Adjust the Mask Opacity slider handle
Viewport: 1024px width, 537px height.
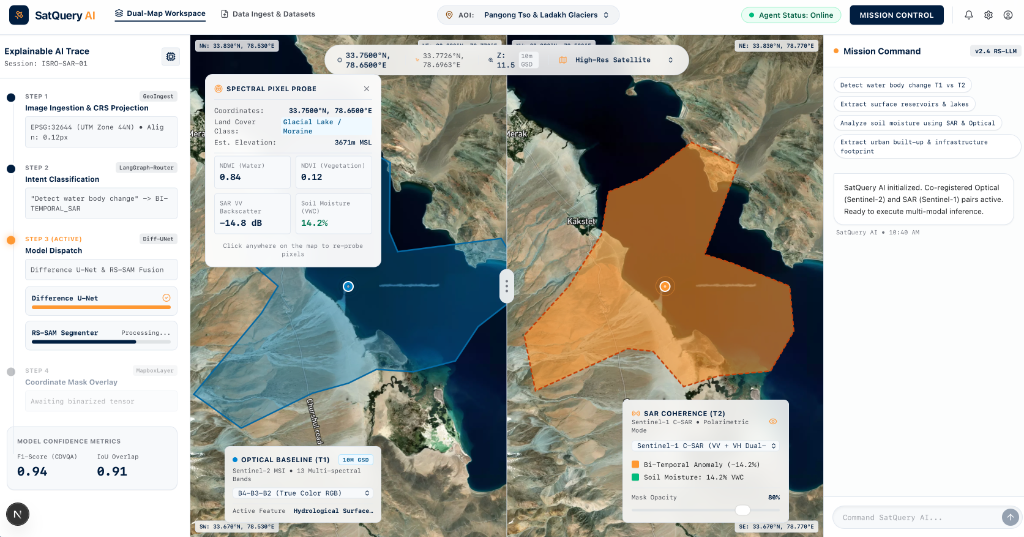[x=743, y=510]
